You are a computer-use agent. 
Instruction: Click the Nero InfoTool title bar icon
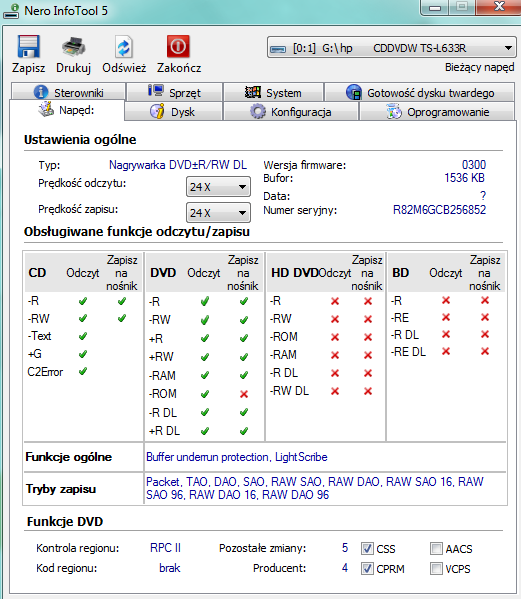coord(11,11)
